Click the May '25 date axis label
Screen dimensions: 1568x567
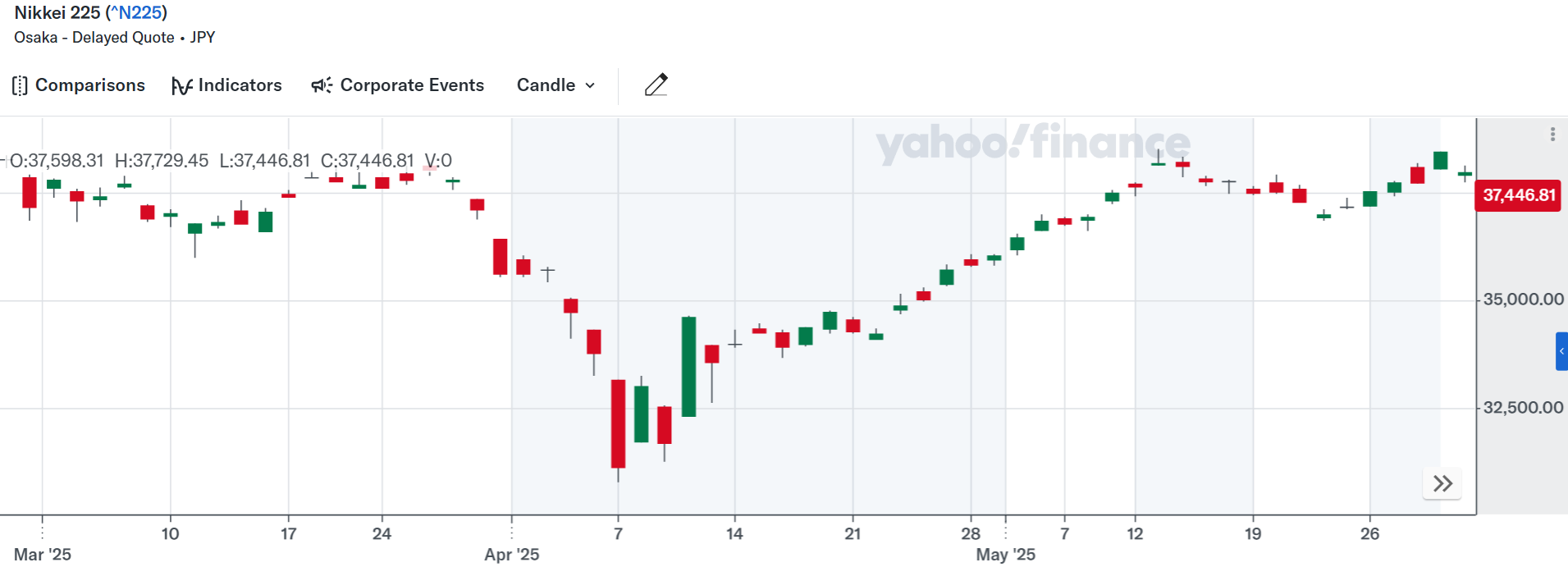1005,555
